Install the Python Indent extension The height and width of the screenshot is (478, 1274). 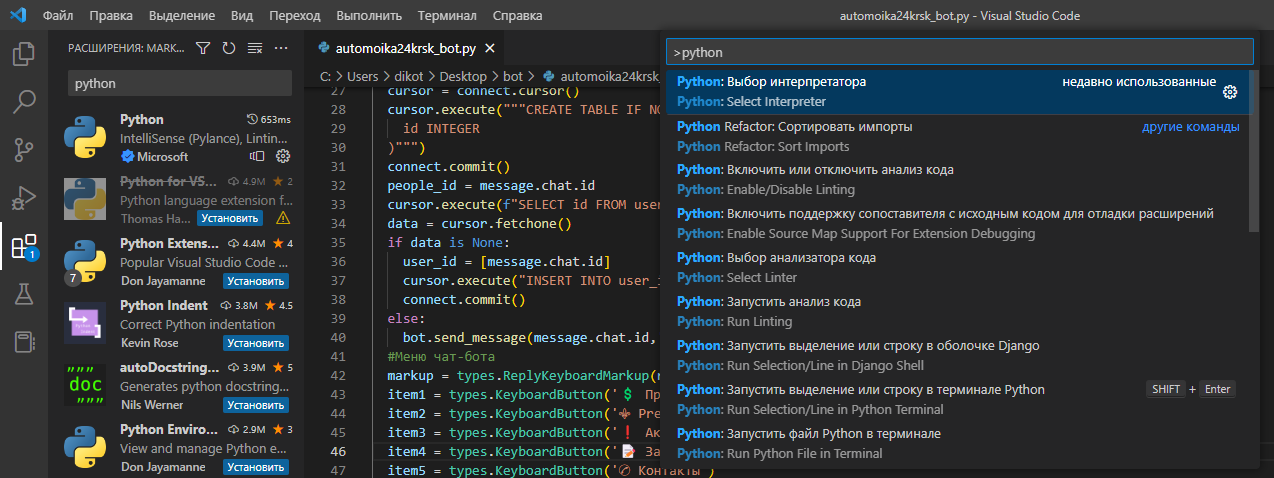[x=256, y=343]
